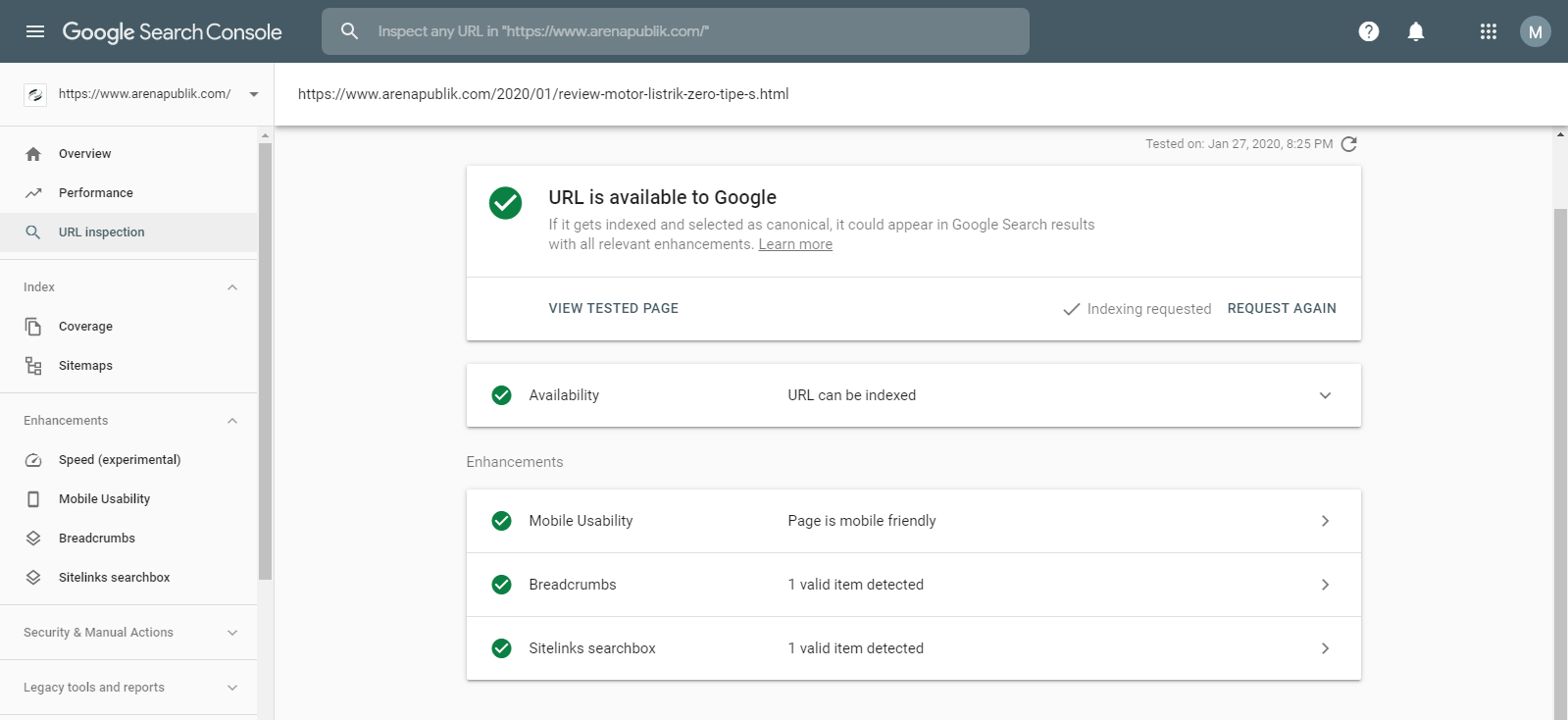Collapse the Enhancements sidebar section
The image size is (1568, 720).
point(232,421)
